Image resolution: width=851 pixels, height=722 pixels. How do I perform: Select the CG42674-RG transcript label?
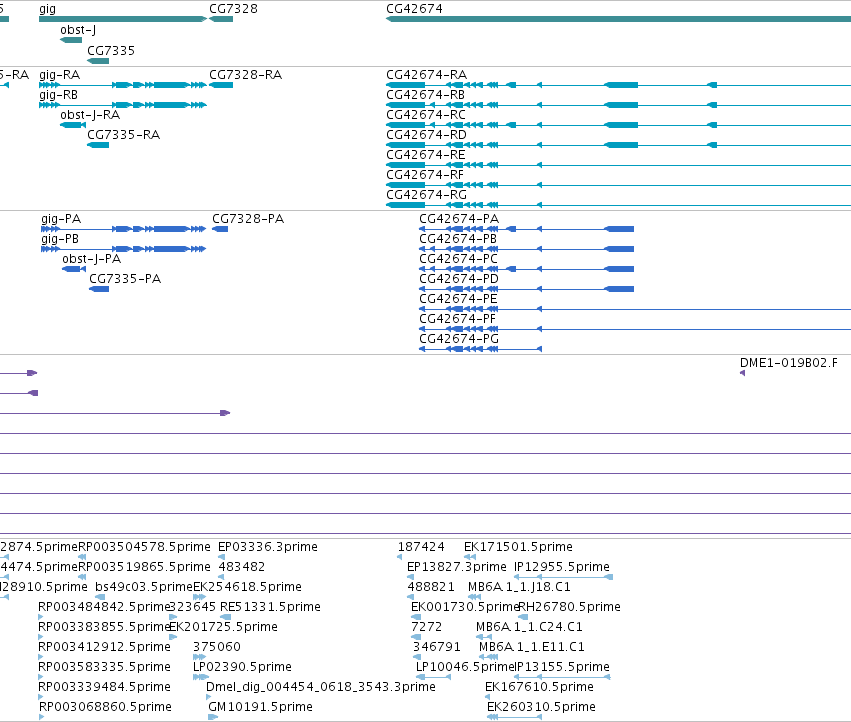[427, 194]
